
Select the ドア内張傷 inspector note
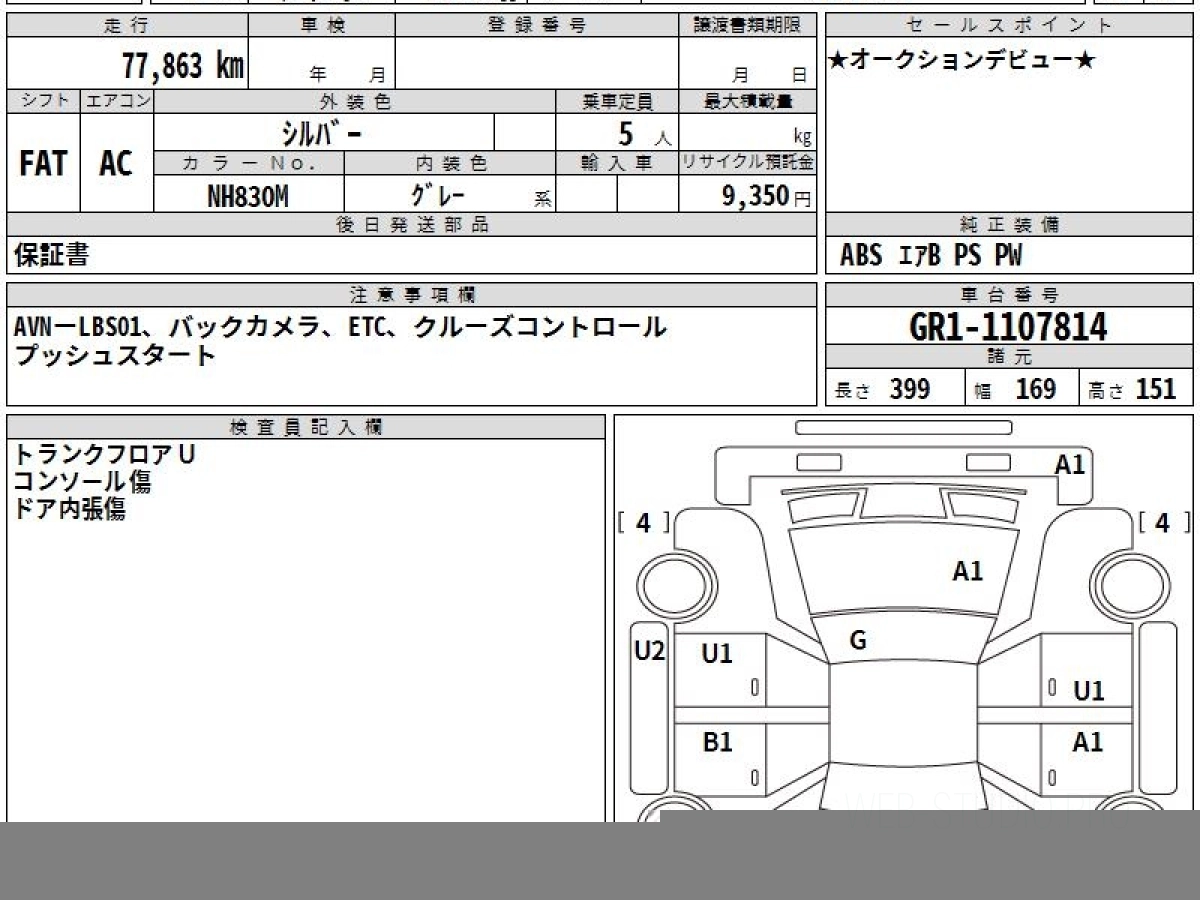(x=69, y=509)
